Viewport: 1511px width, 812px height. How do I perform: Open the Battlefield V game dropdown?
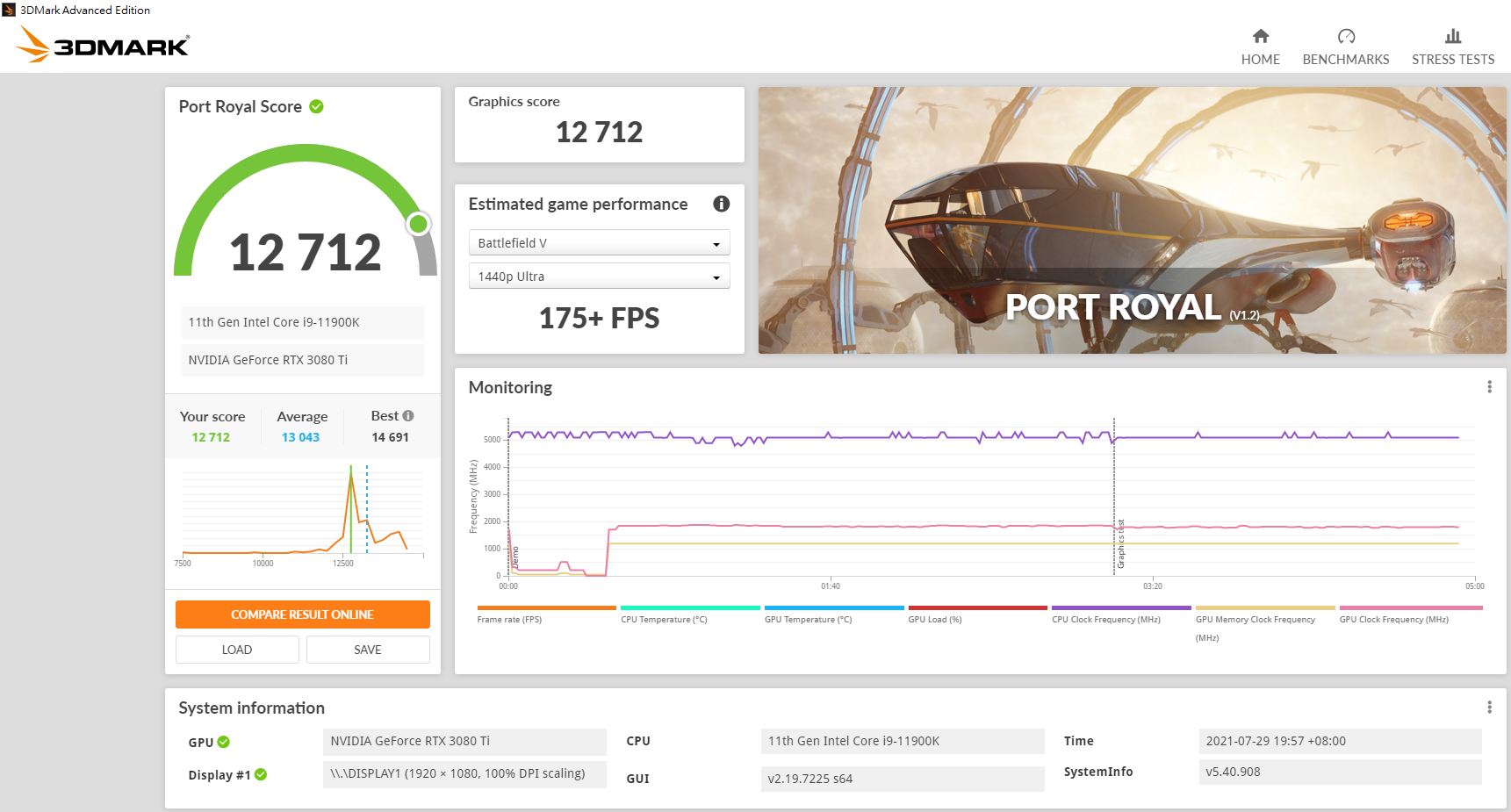(x=600, y=243)
